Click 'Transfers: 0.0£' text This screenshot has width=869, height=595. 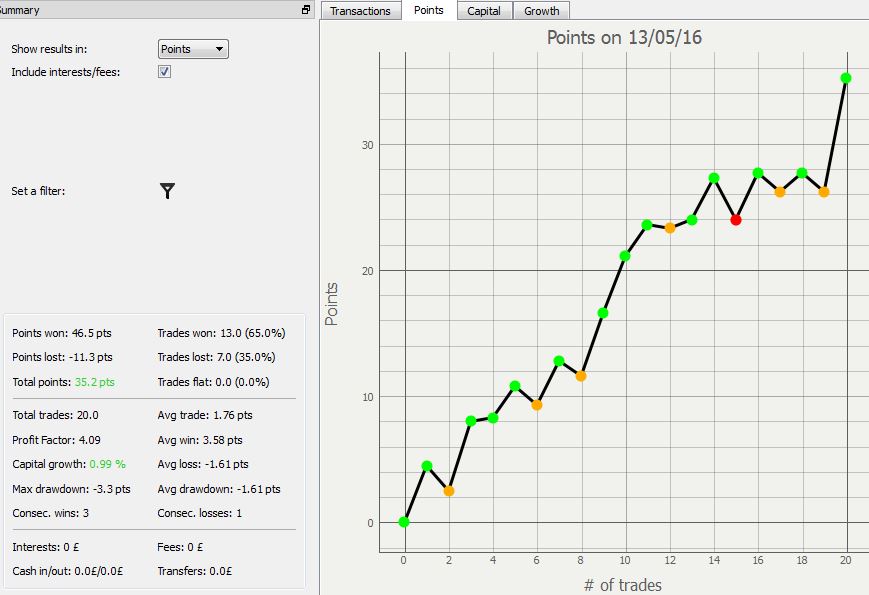tap(195, 571)
